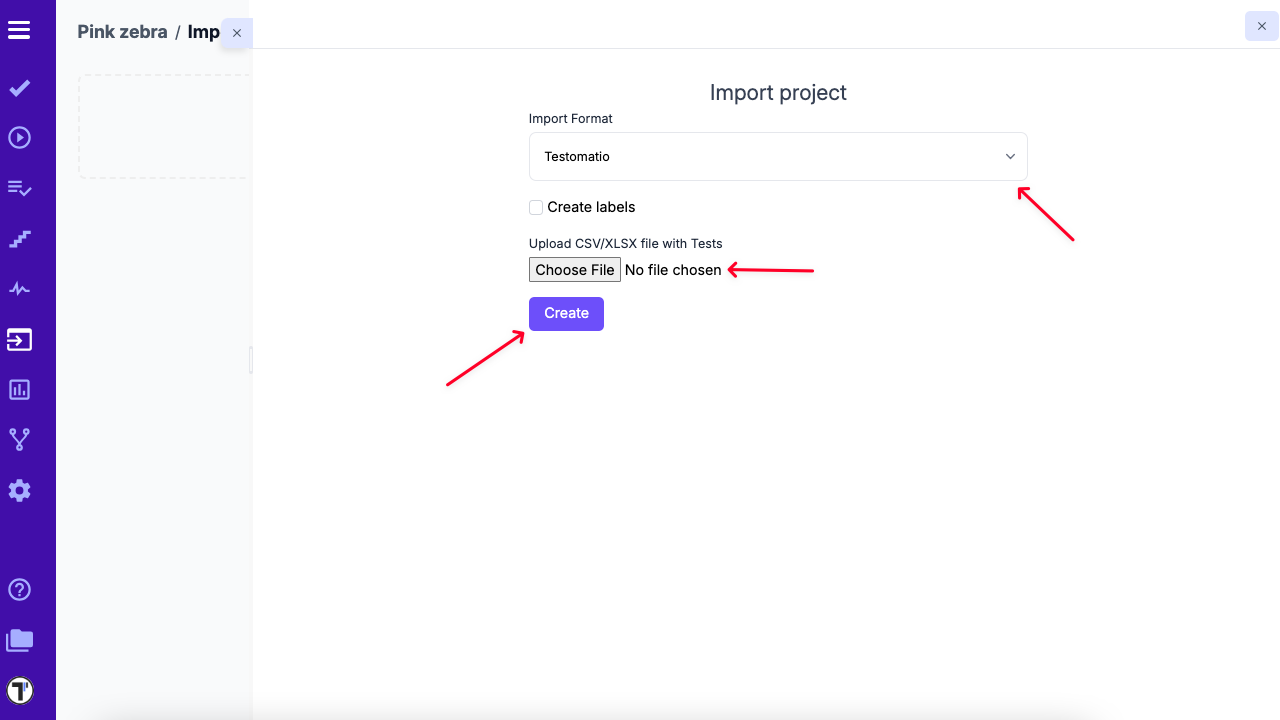The width and height of the screenshot is (1280, 720).
Task: Open Settings via the gear icon
Action: click(x=19, y=490)
